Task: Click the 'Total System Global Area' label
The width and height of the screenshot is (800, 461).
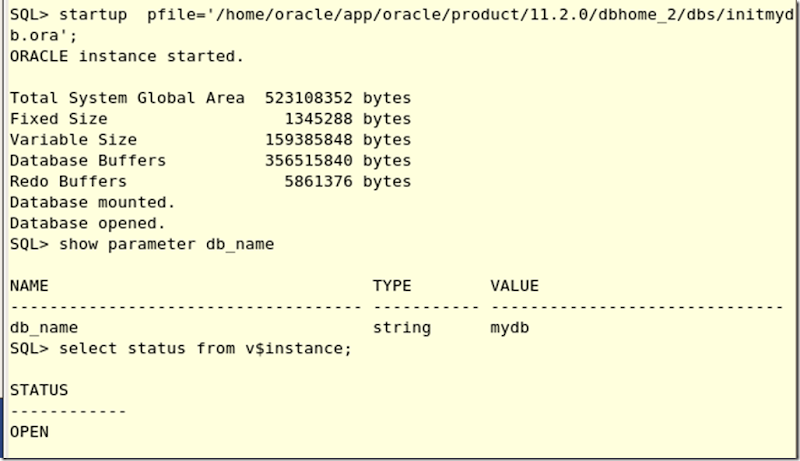Action: (126, 98)
